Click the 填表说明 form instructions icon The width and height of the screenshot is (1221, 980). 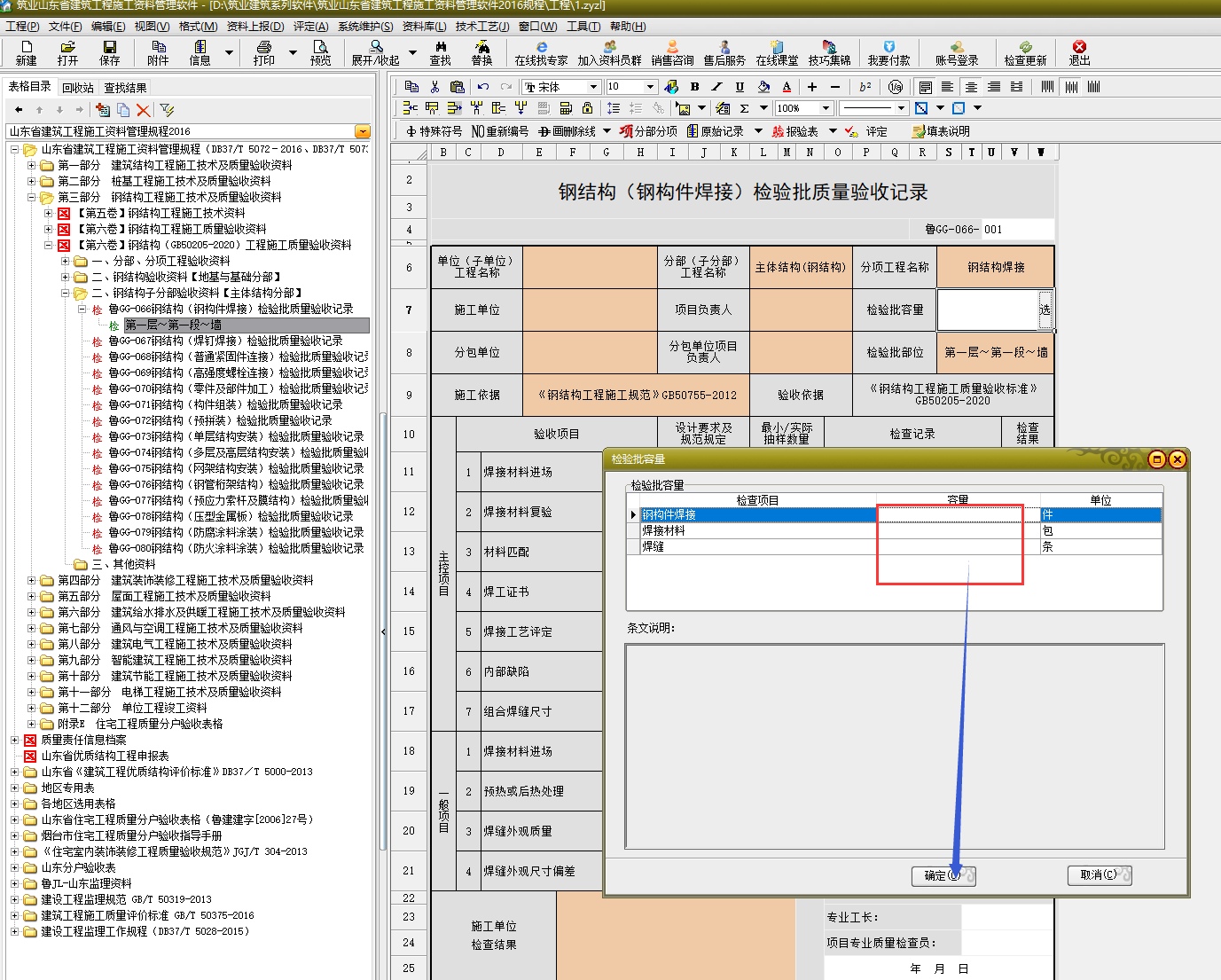coord(941,130)
